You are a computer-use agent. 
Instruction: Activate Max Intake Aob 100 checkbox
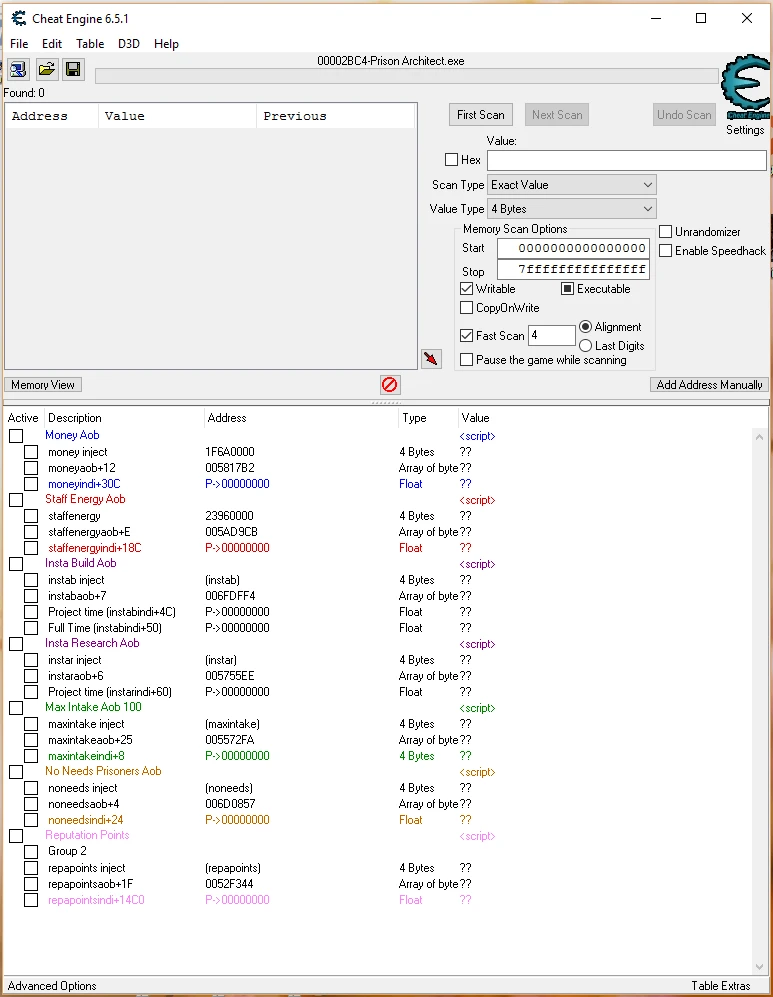click(16, 708)
